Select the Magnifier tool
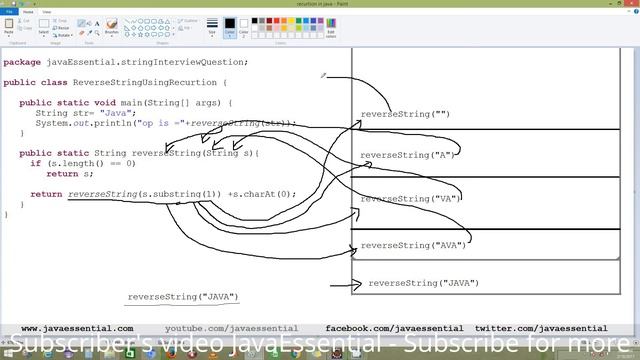Image resolution: width=640 pixels, height=360 pixels. [97, 33]
